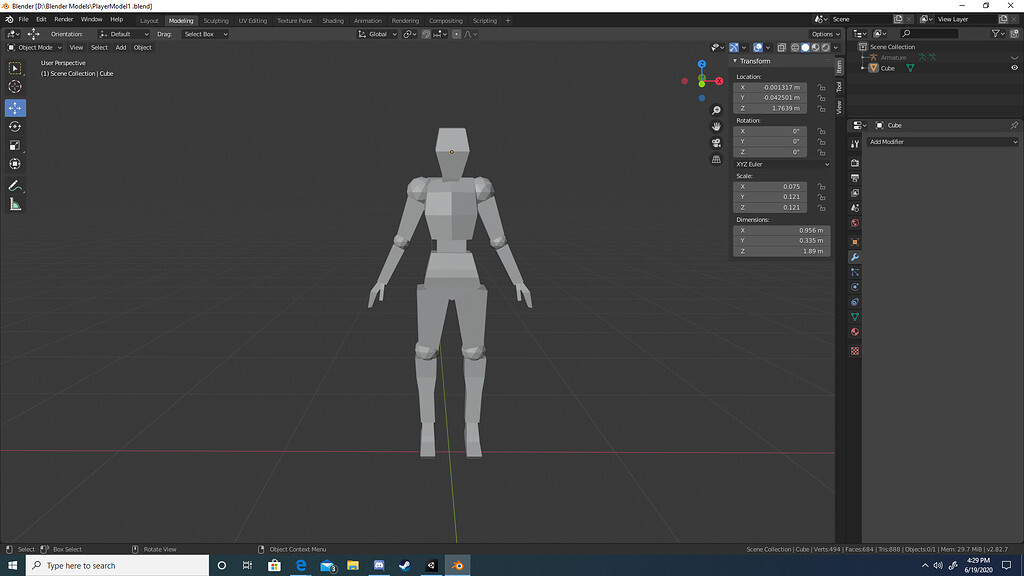Viewport: 1024px width, 576px height.
Task: Open the Render Properties tab
Action: point(855,162)
